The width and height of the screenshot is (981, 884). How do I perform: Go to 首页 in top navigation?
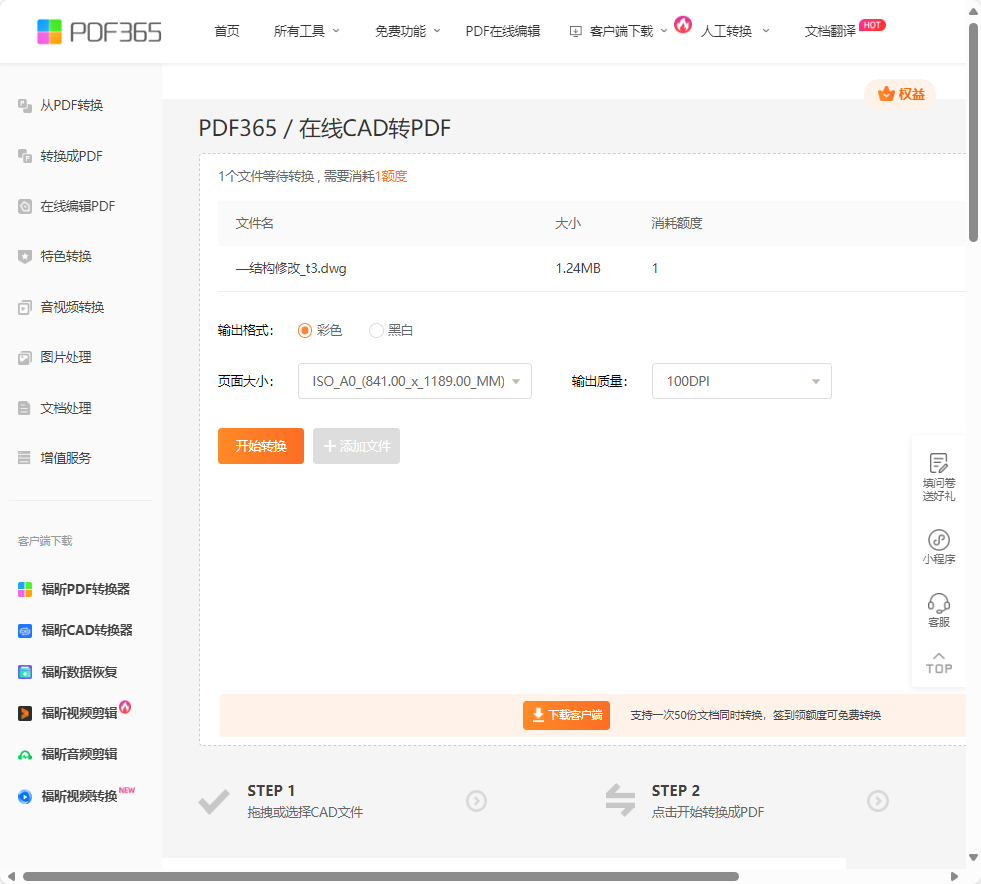click(226, 31)
